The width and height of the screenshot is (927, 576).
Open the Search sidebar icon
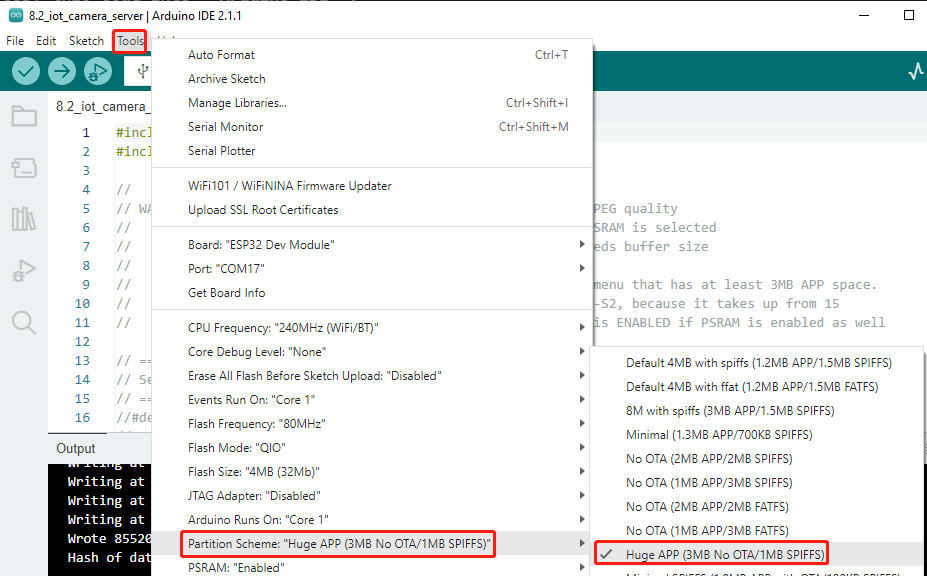[x=24, y=323]
